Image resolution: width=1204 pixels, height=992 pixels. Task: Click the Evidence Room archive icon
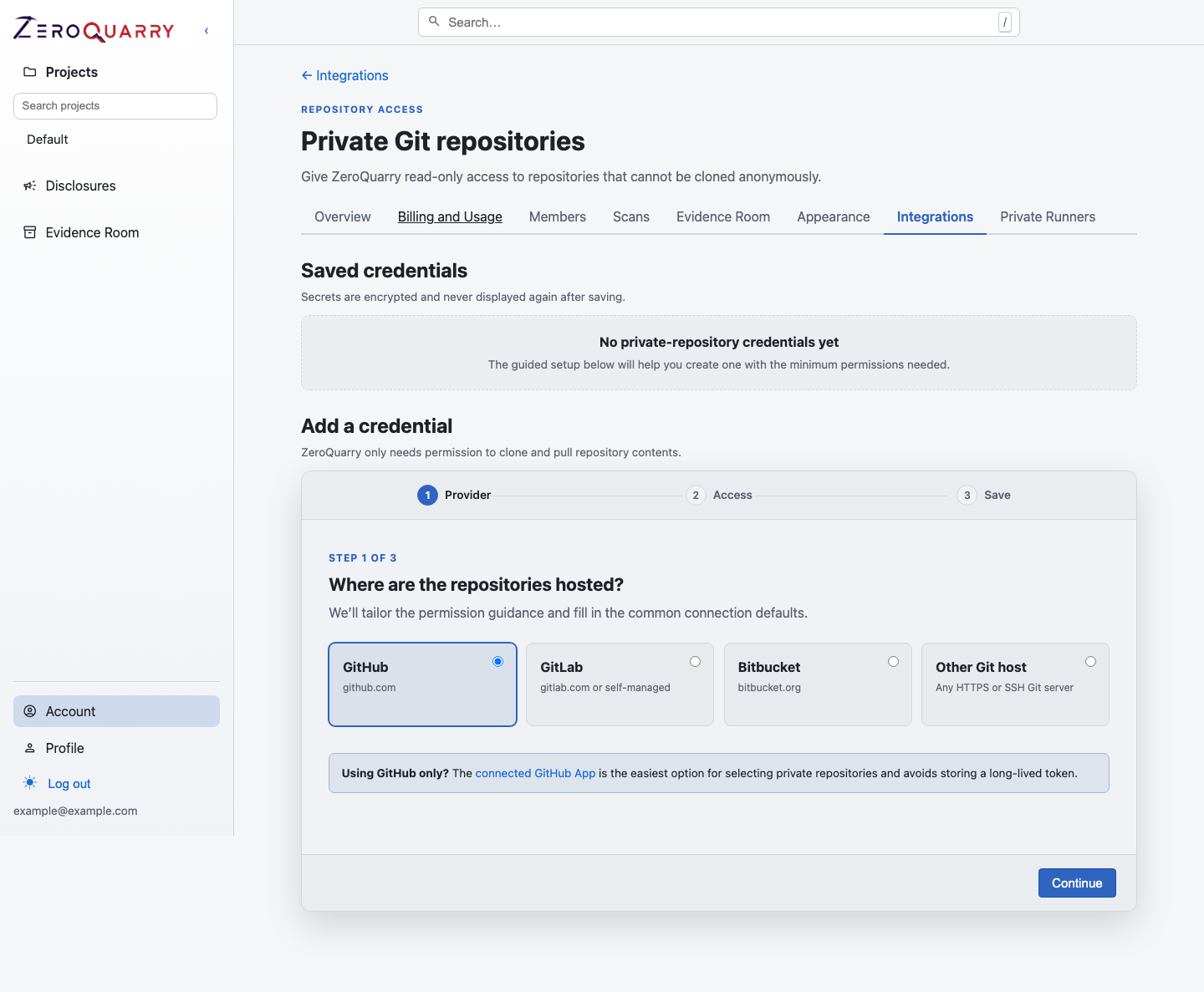pyautogui.click(x=30, y=232)
